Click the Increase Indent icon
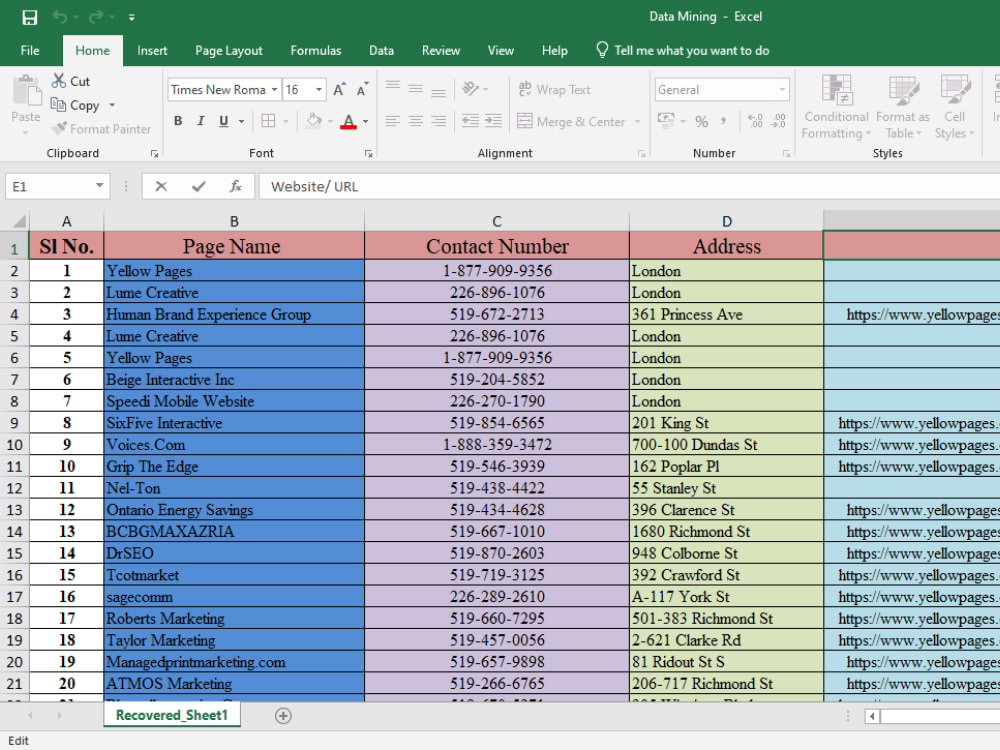 coord(493,121)
